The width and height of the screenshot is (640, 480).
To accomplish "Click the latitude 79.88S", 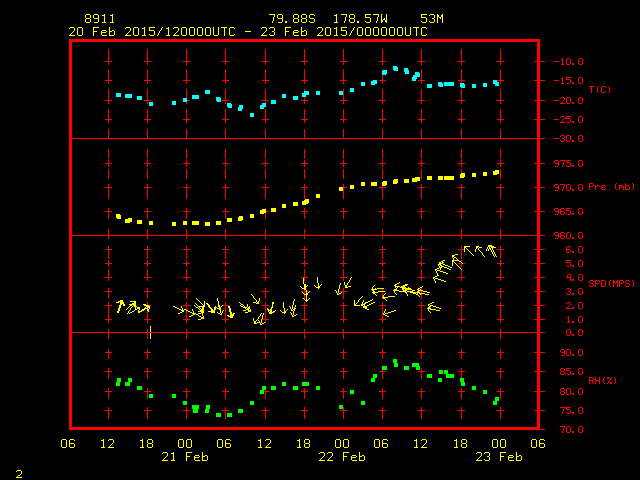I will [x=292, y=19].
